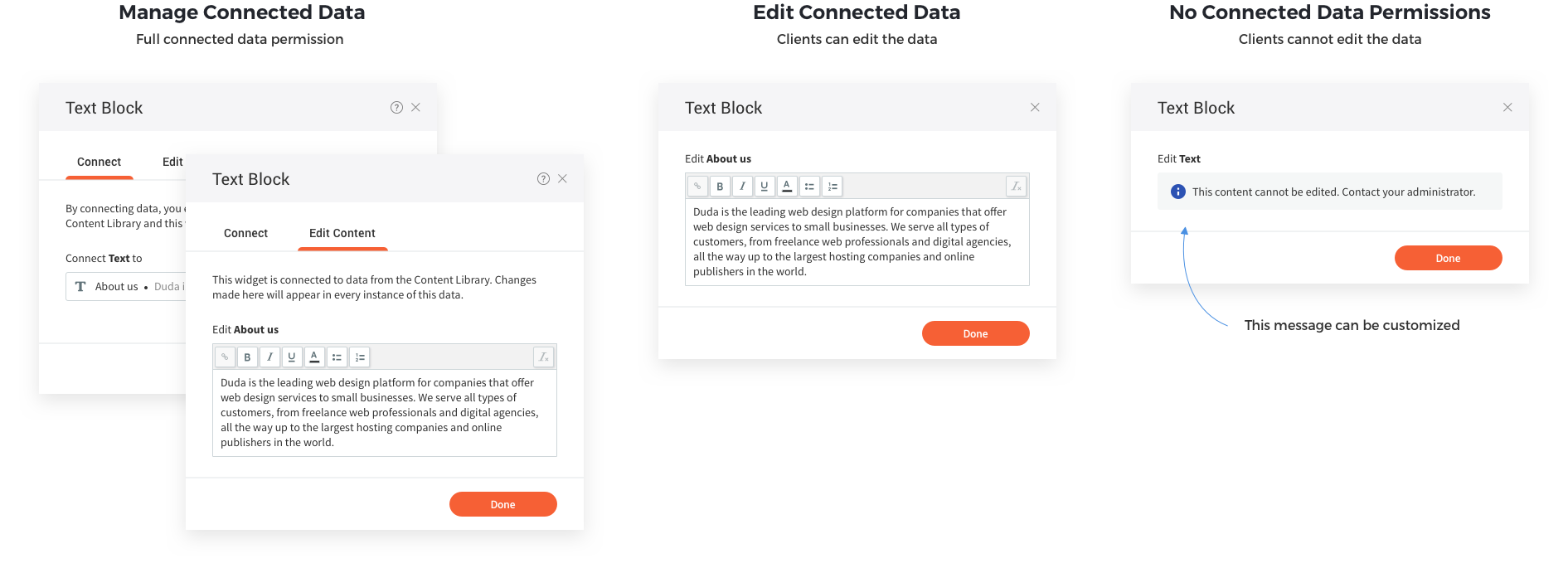Clear formatting in the Edit Connected Data editor

1016,187
